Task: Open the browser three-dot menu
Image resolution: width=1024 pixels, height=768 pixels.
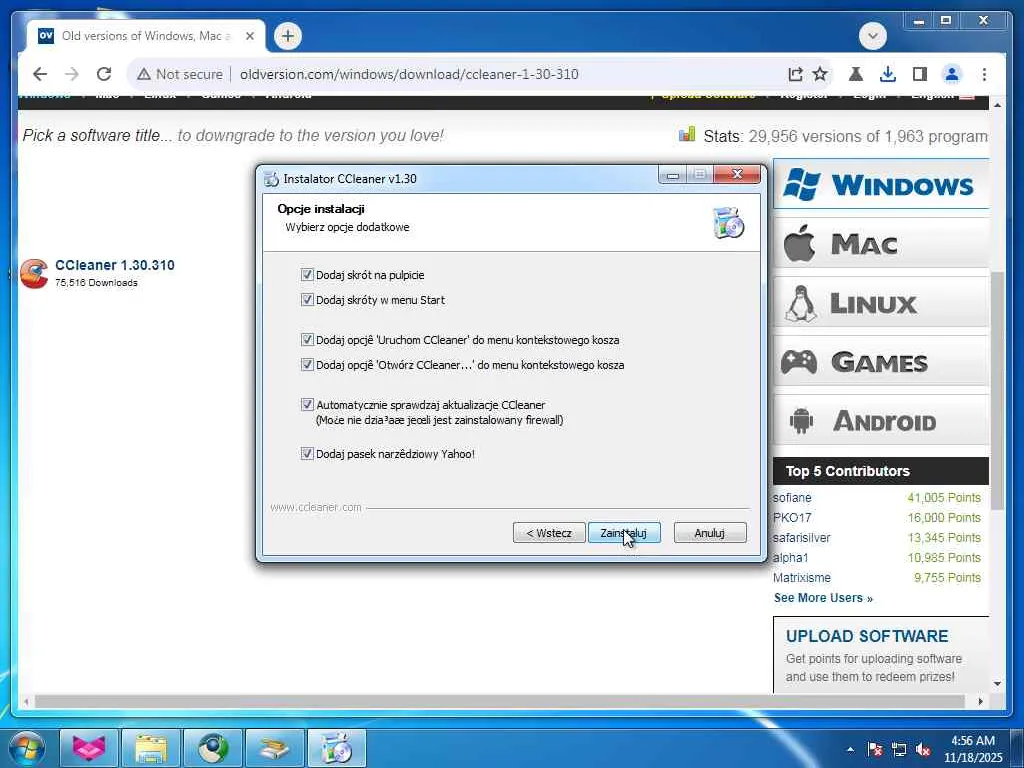Action: 984,74
